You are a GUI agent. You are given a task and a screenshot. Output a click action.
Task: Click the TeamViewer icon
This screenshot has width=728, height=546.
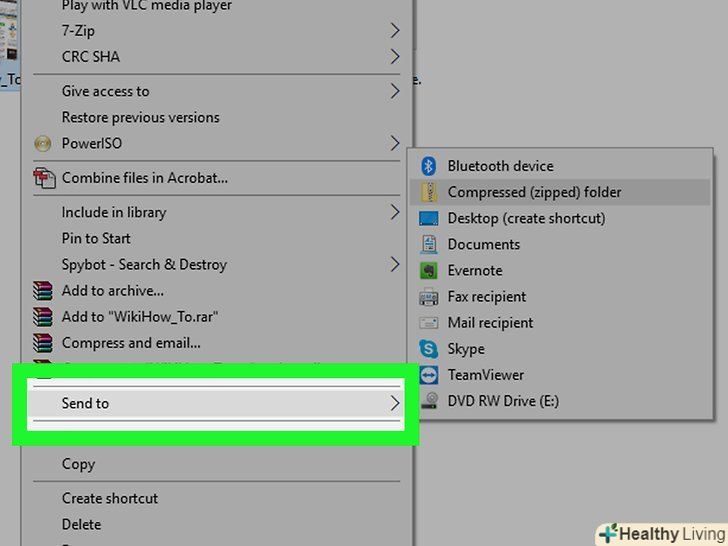pyautogui.click(x=428, y=375)
